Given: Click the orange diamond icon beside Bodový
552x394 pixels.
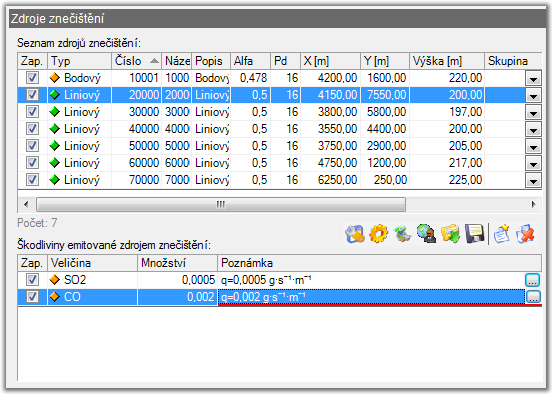Looking at the screenshot, I should (x=55, y=77).
